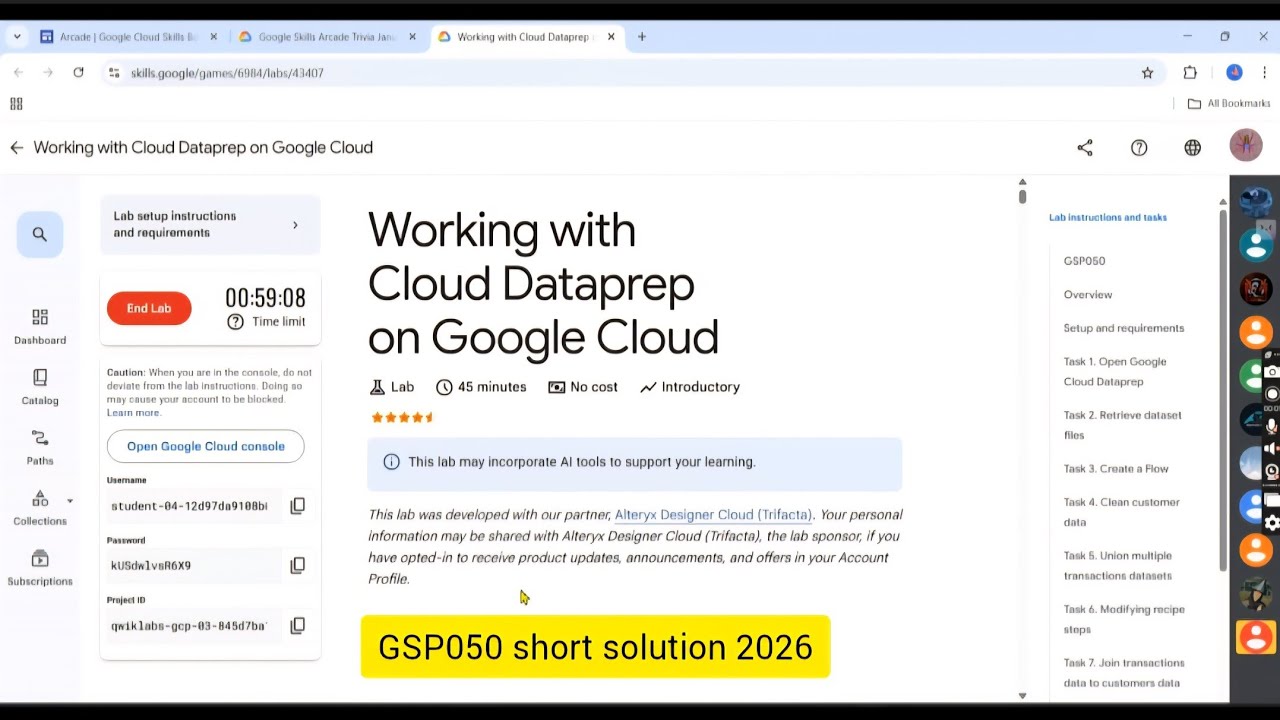The image size is (1280, 720).
Task: Open the Chrome menu three dots
Action: coord(1265,73)
